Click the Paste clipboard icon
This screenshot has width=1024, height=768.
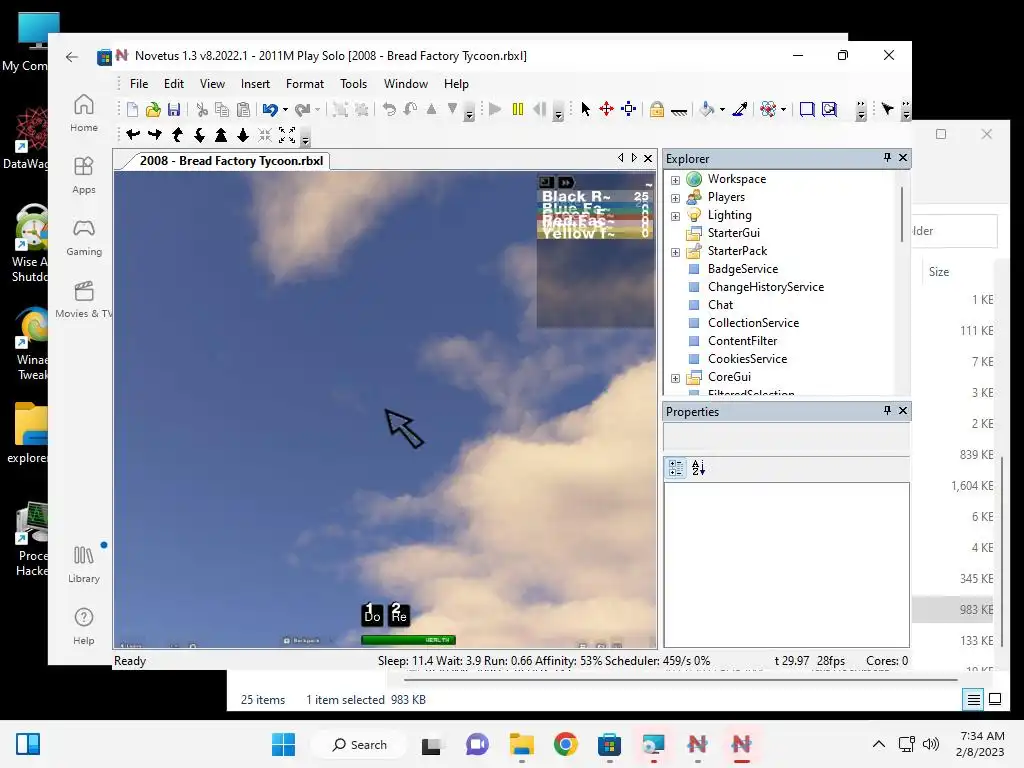click(x=244, y=109)
